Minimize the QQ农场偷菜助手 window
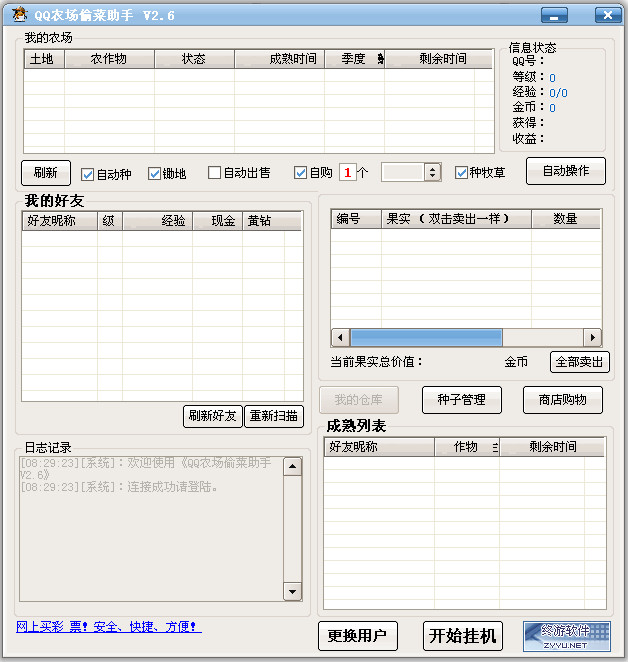 pyautogui.click(x=554, y=16)
